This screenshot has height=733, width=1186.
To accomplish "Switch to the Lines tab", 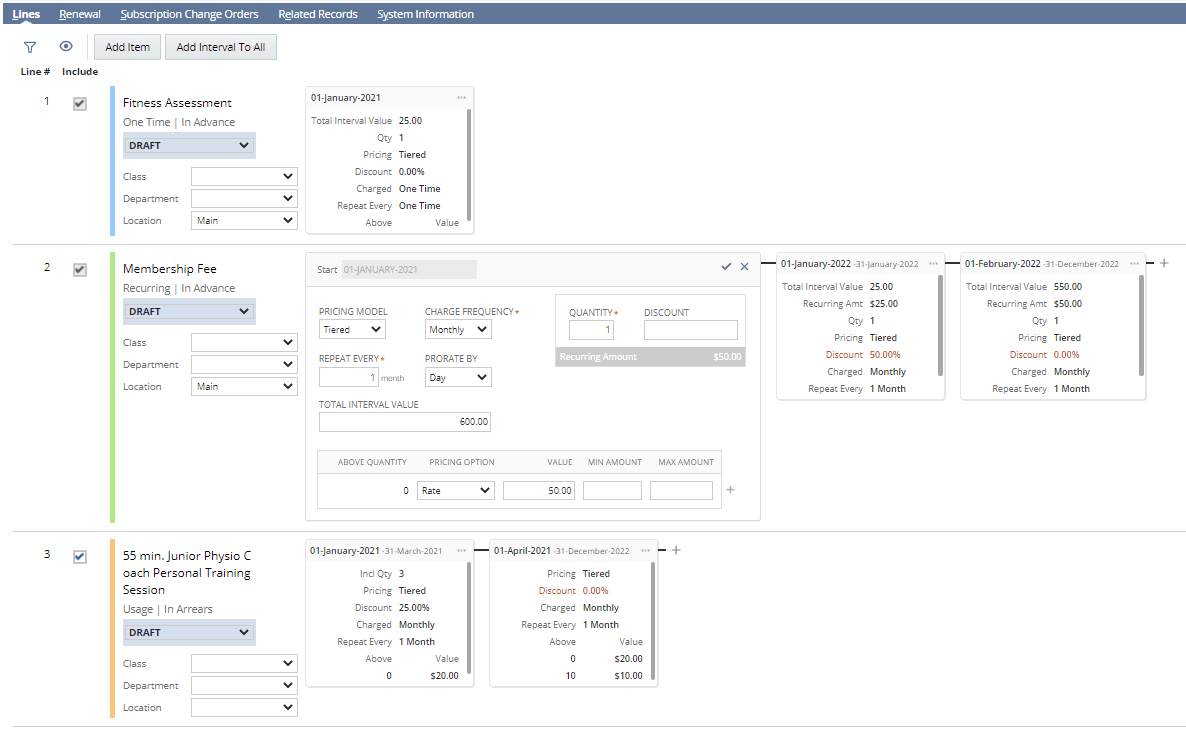I will [x=26, y=14].
